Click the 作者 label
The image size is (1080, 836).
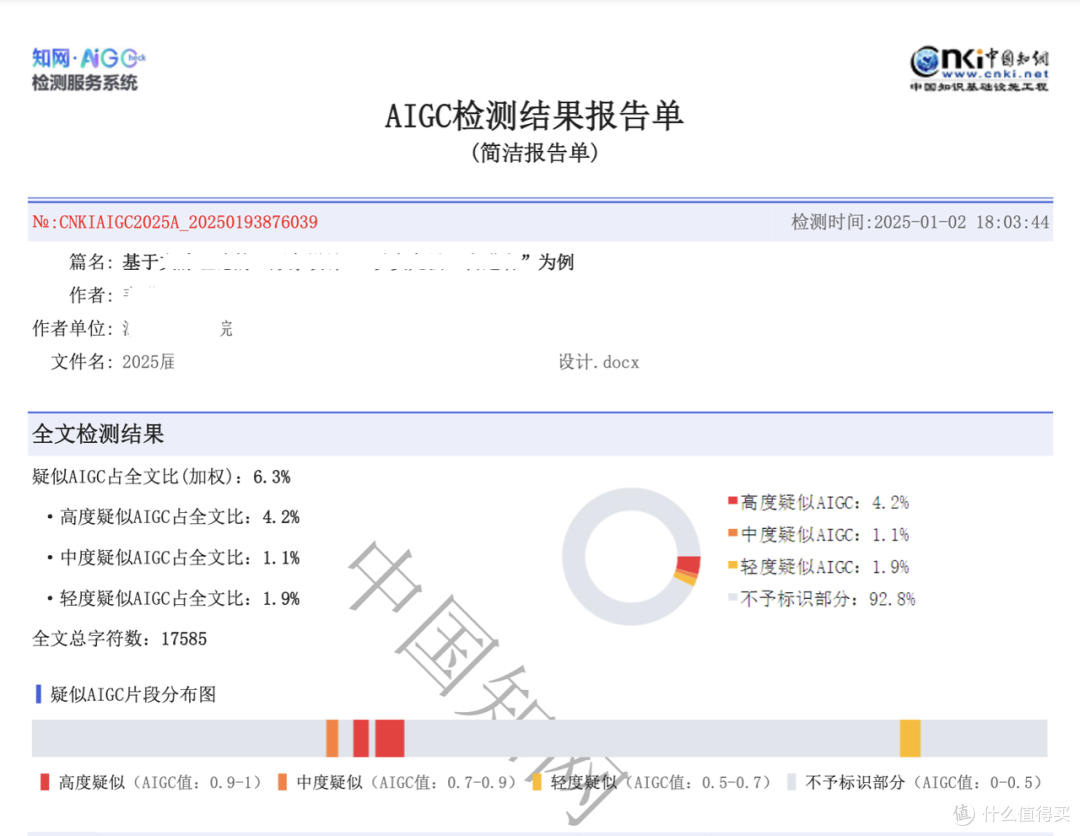coord(90,295)
